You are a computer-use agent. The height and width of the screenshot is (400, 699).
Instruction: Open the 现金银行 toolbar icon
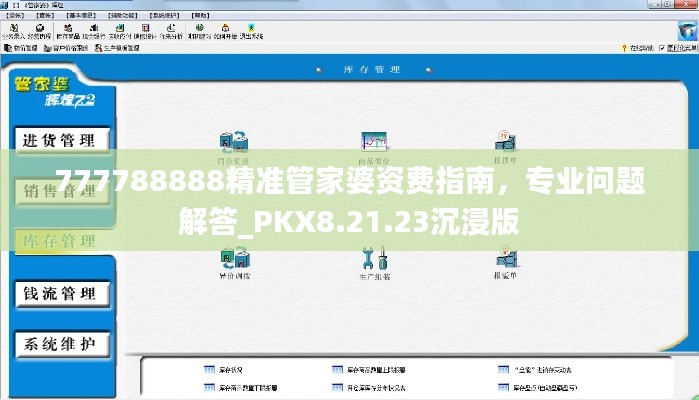tap(94, 31)
